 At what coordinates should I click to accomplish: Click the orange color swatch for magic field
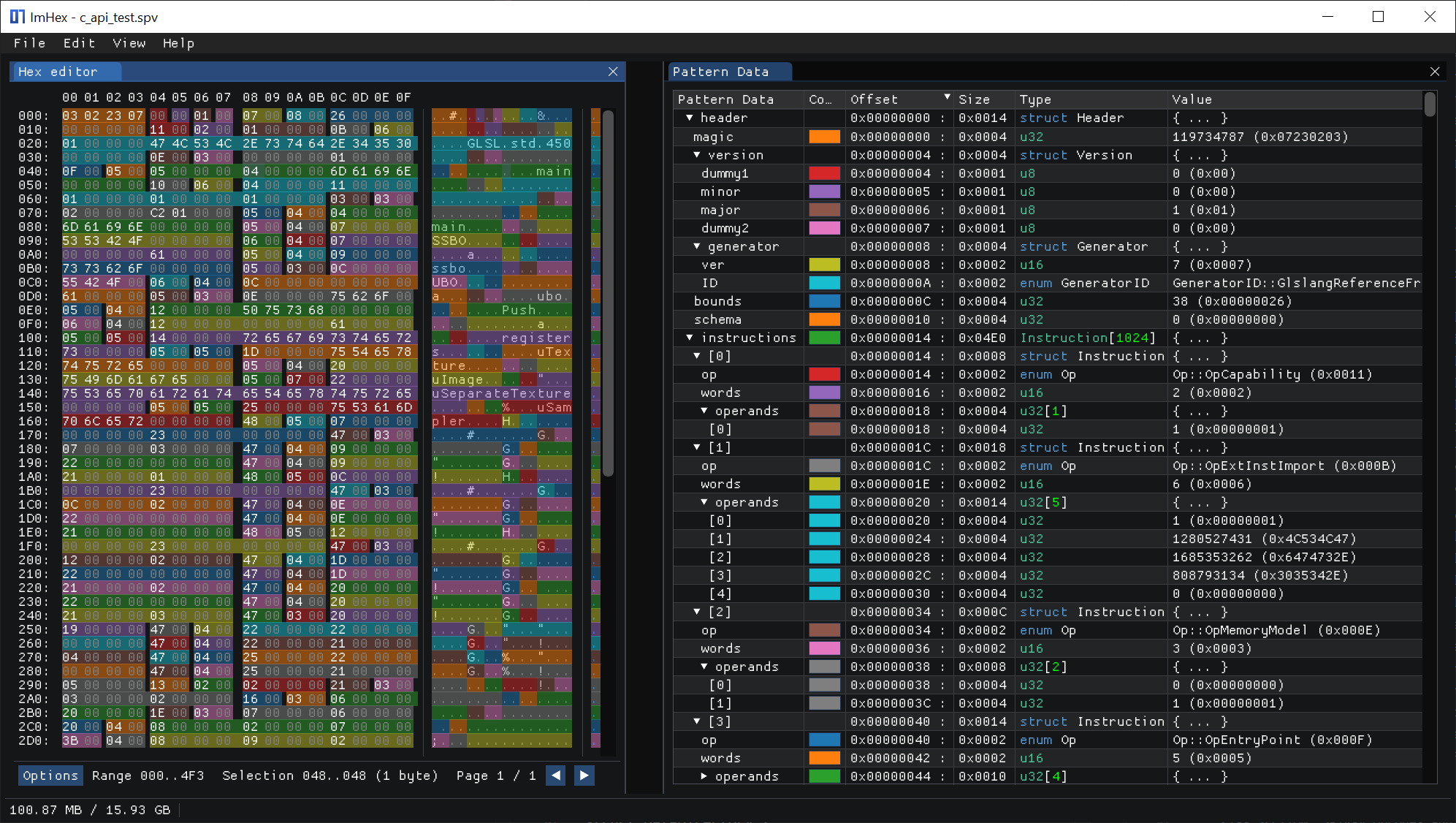[824, 137]
